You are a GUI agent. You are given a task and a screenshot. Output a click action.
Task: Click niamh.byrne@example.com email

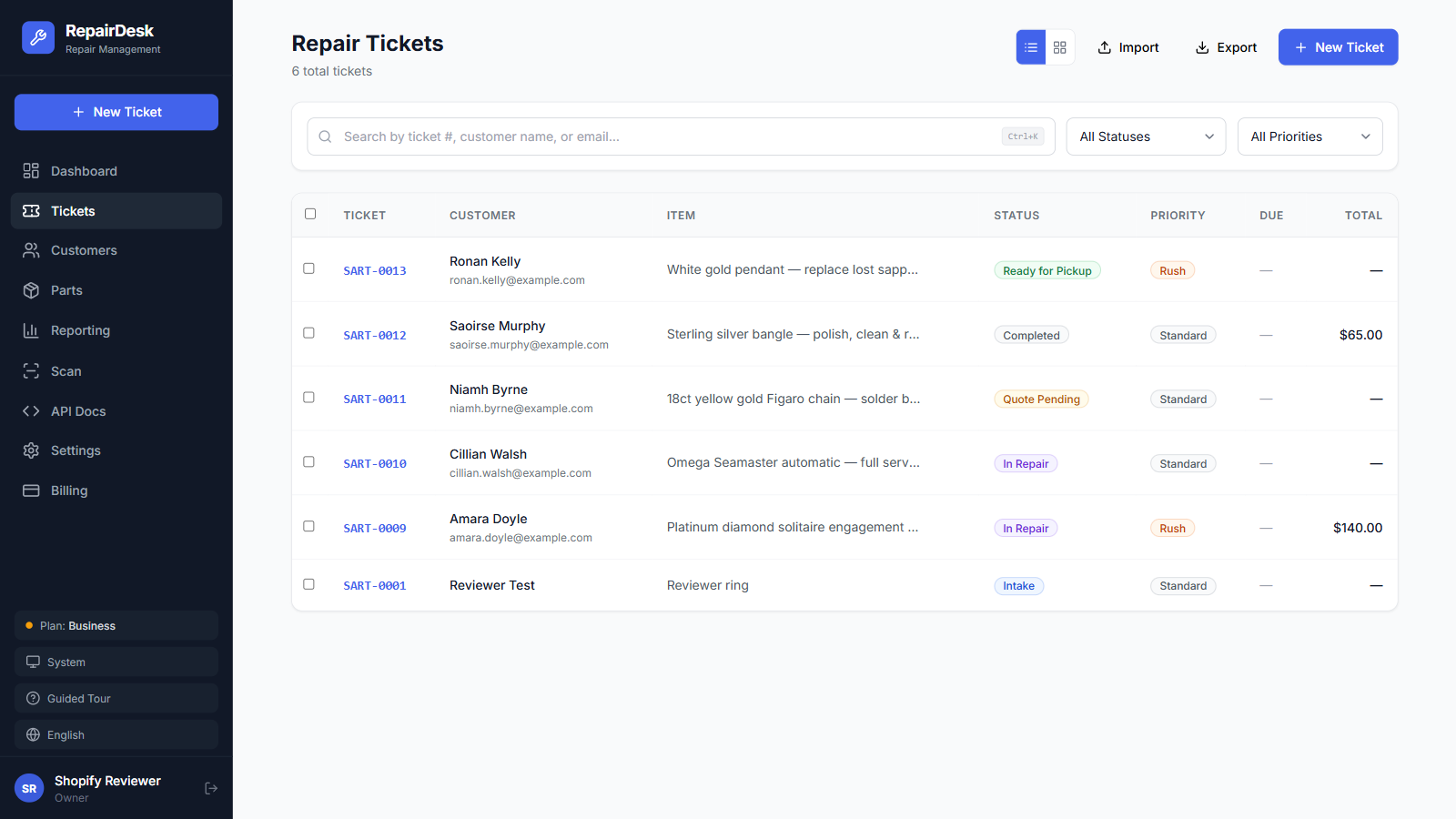pyautogui.click(x=521, y=409)
